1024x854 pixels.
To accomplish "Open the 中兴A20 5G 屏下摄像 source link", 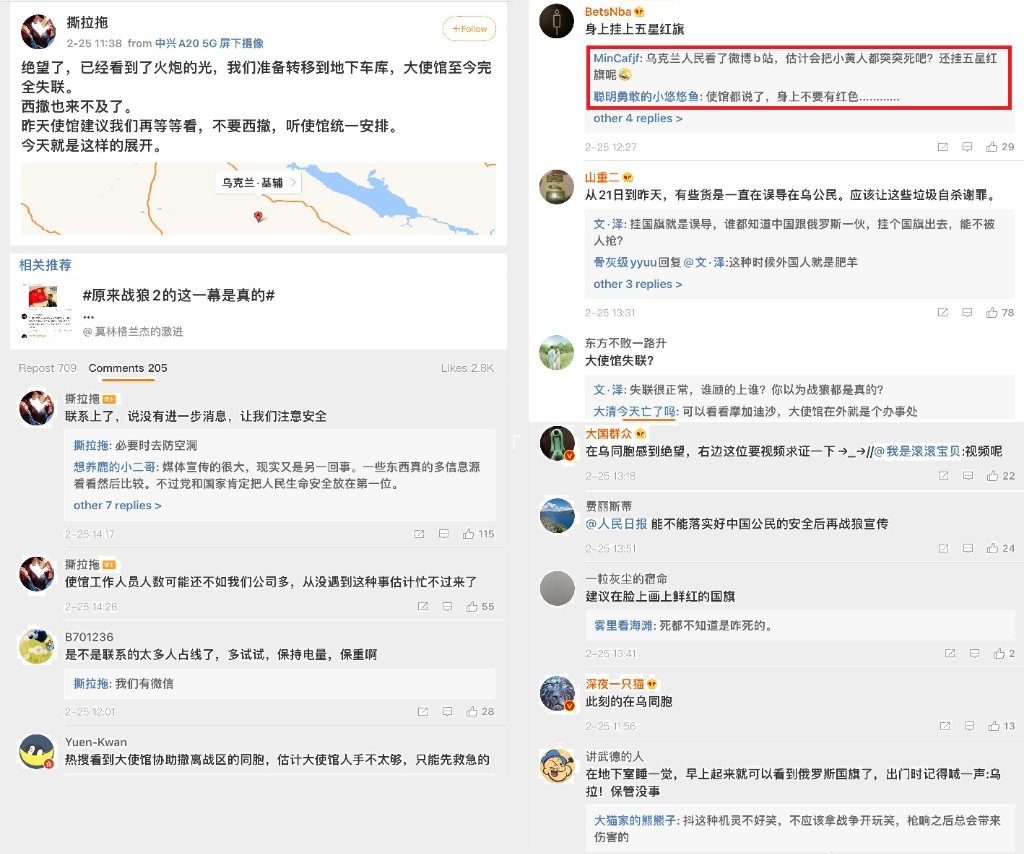I will (x=209, y=43).
